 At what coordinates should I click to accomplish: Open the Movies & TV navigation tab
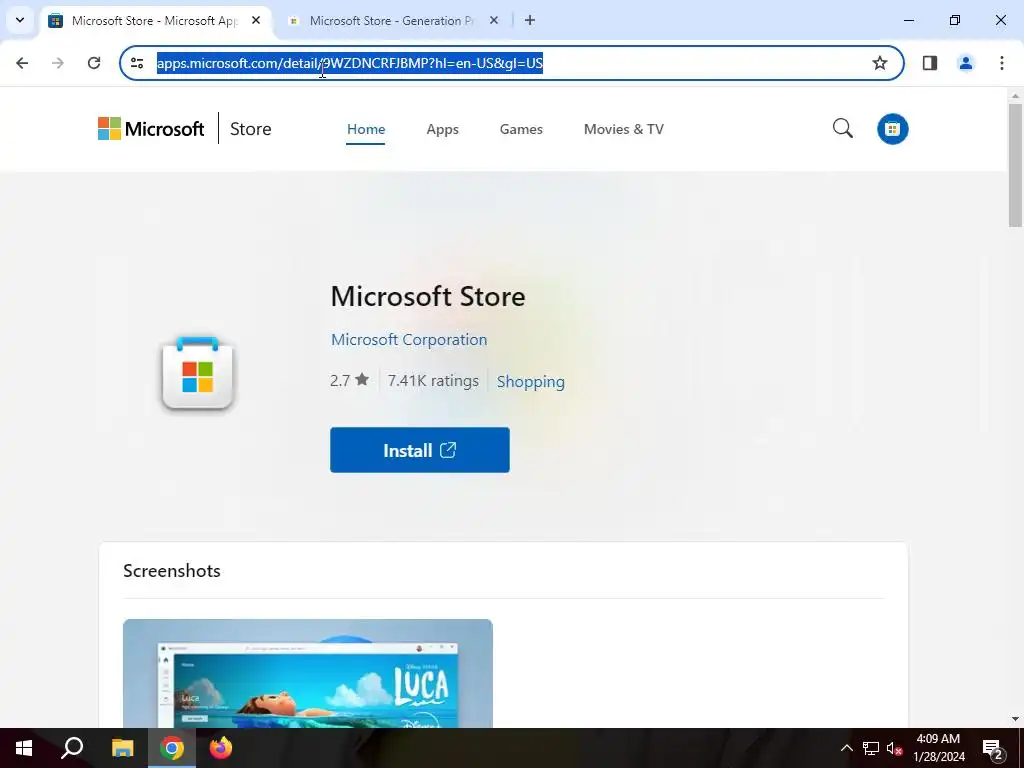624,129
